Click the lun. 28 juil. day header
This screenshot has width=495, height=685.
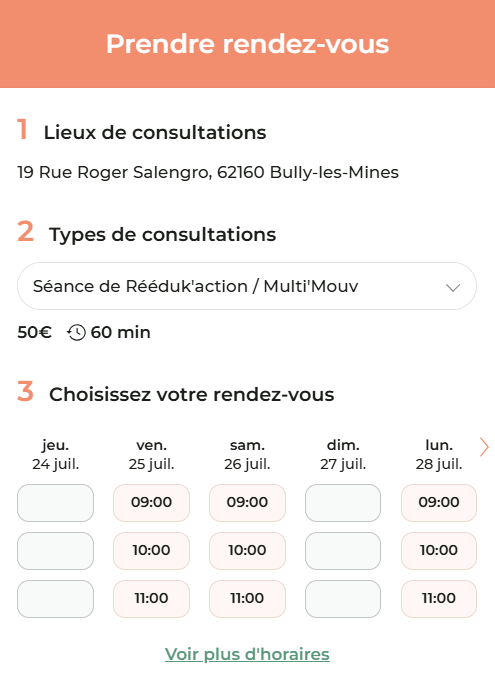pos(439,454)
